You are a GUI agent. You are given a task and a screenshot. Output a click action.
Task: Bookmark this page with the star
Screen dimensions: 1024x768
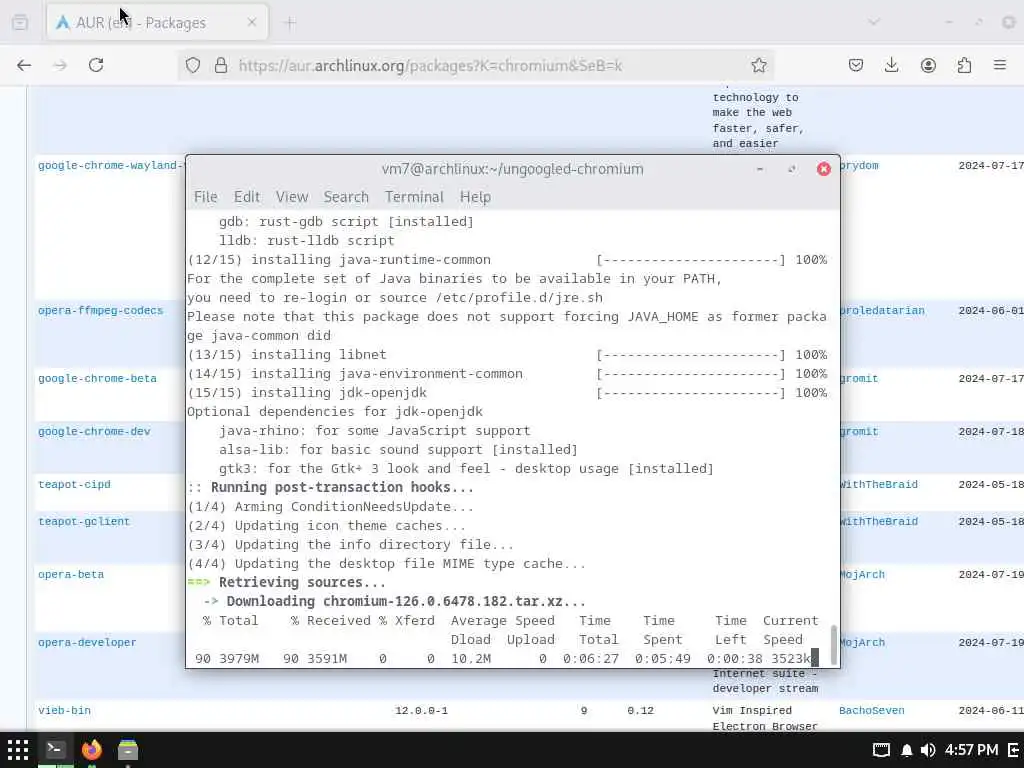tap(758, 65)
